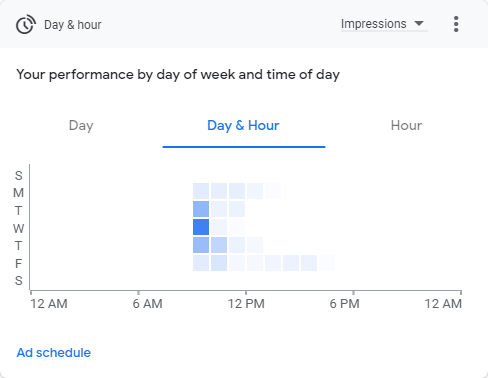Image resolution: width=488 pixels, height=378 pixels.
Task: Click Thursday's first medium-blue heatmap cell
Action: point(201,245)
